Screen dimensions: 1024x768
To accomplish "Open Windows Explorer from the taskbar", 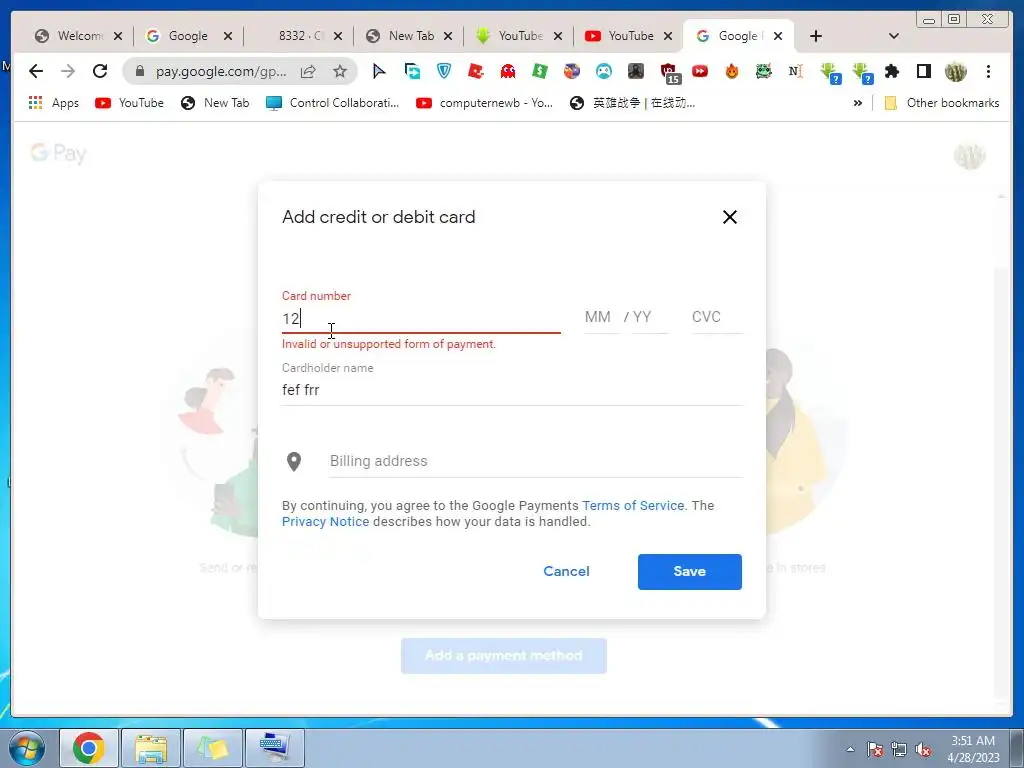I will (x=152, y=748).
